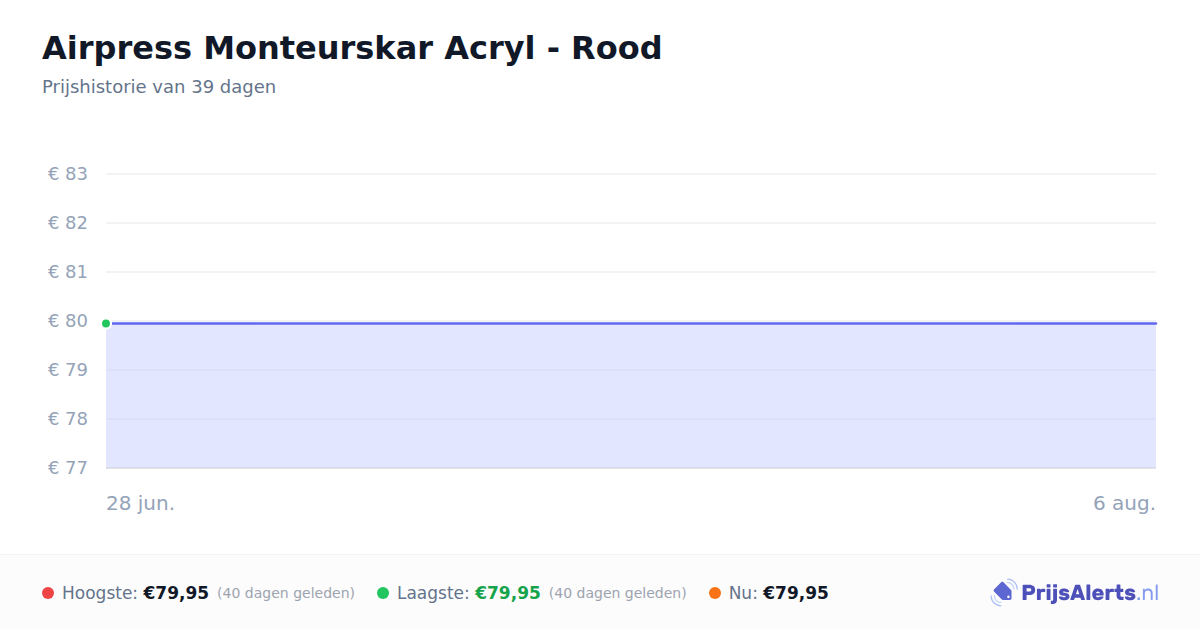Viewport: 1200px width, 630px height.
Task: Click the shaded area under price line
Action: (631, 396)
